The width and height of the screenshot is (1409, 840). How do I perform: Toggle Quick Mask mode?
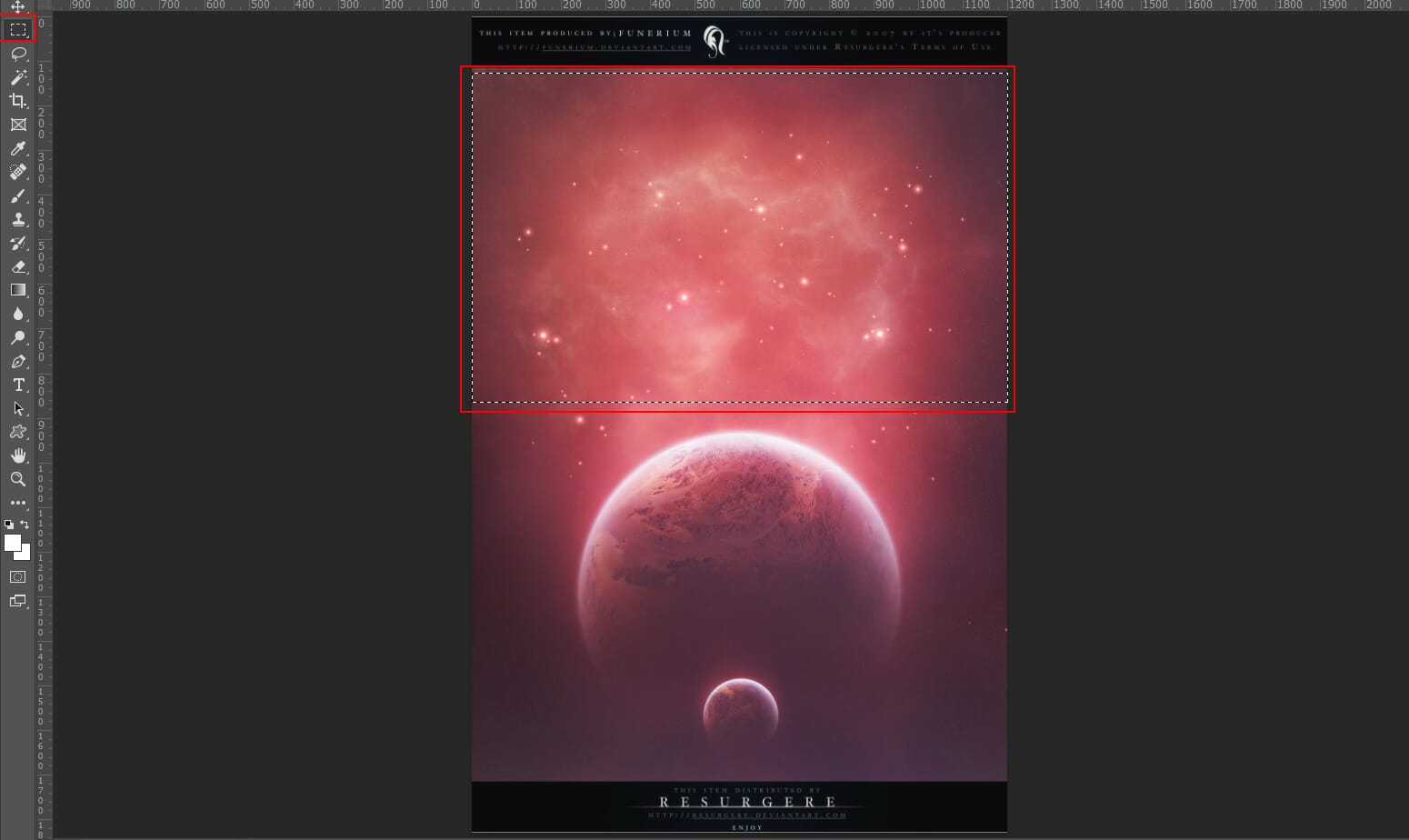17,576
